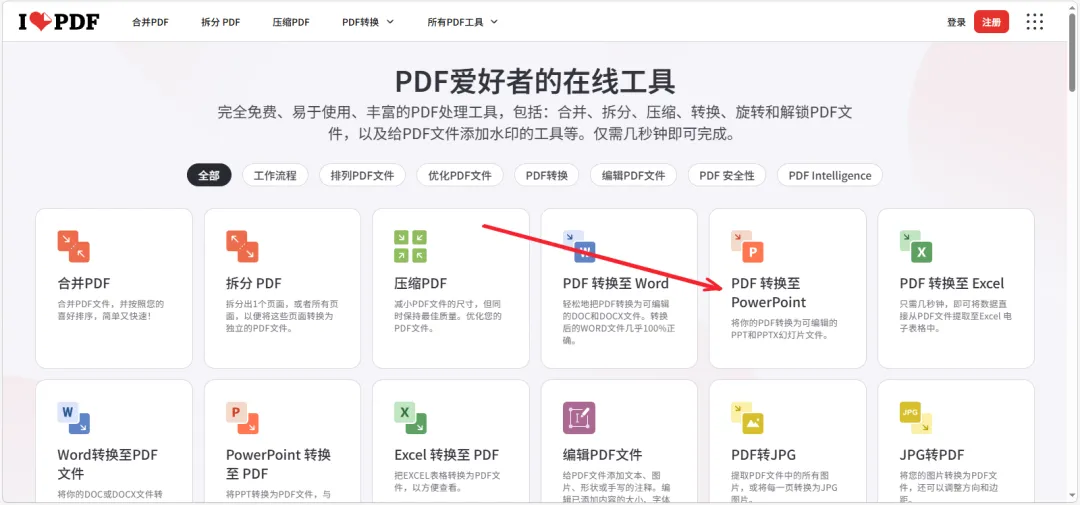
Task: Click the PDF转JPG yellow icon
Action: (747, 418)
